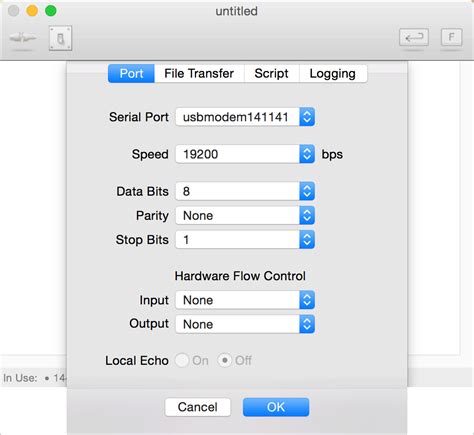Switch to the File Transfer tab
474x435 pixels.
pos(199,73)
